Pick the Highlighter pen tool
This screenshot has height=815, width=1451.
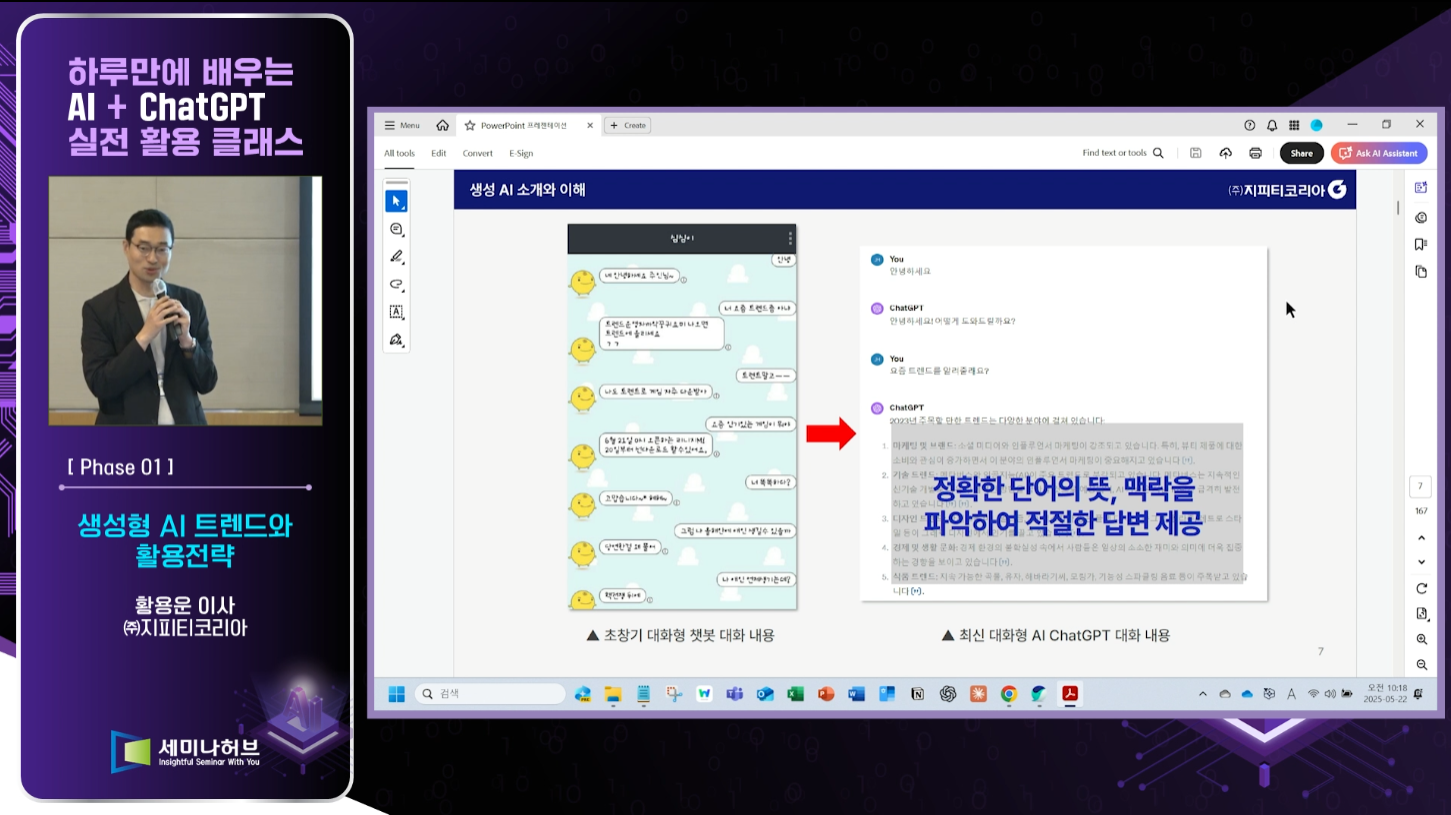click(396, 257)
